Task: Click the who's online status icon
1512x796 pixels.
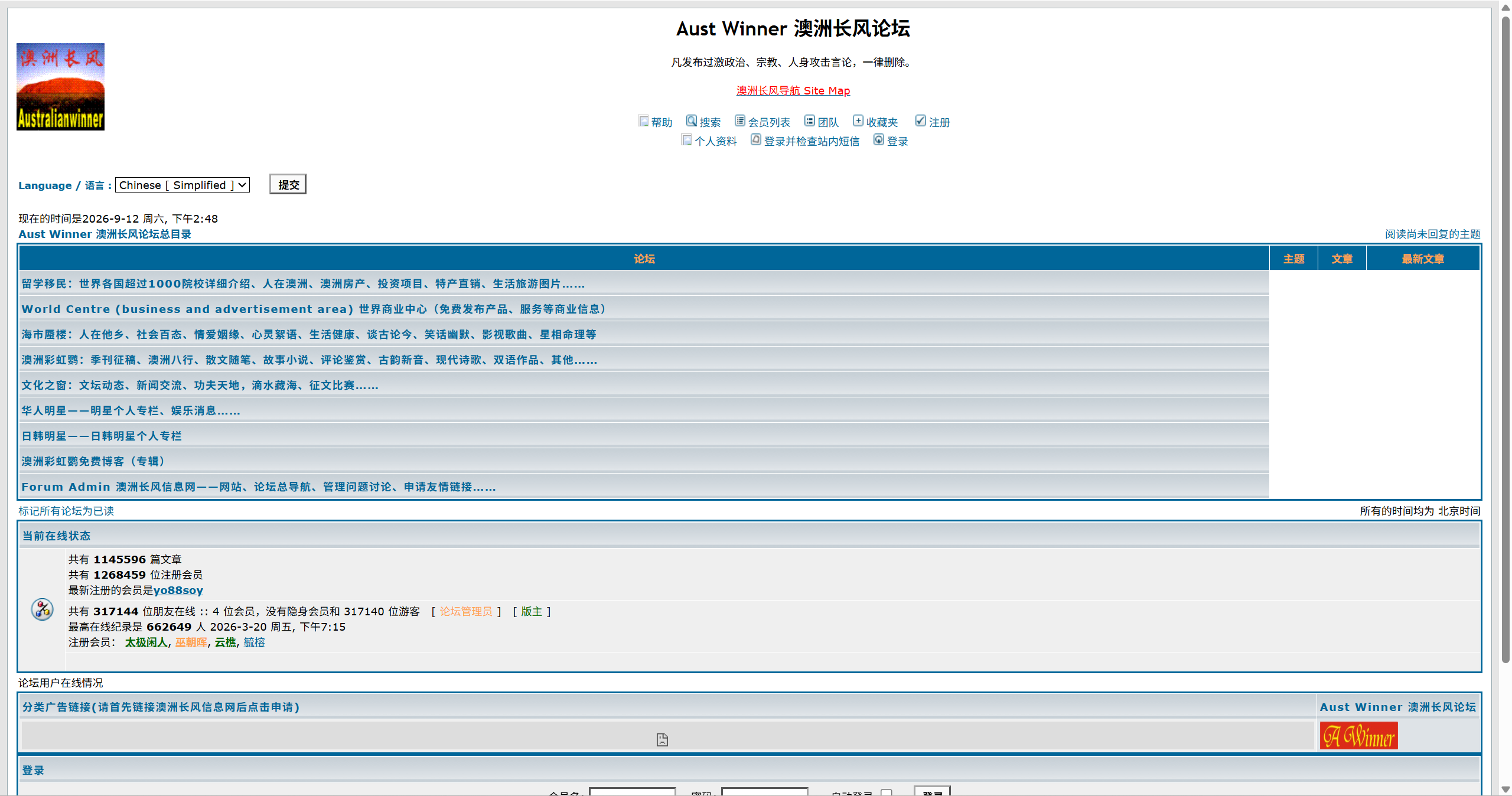Action: (43, 609)
